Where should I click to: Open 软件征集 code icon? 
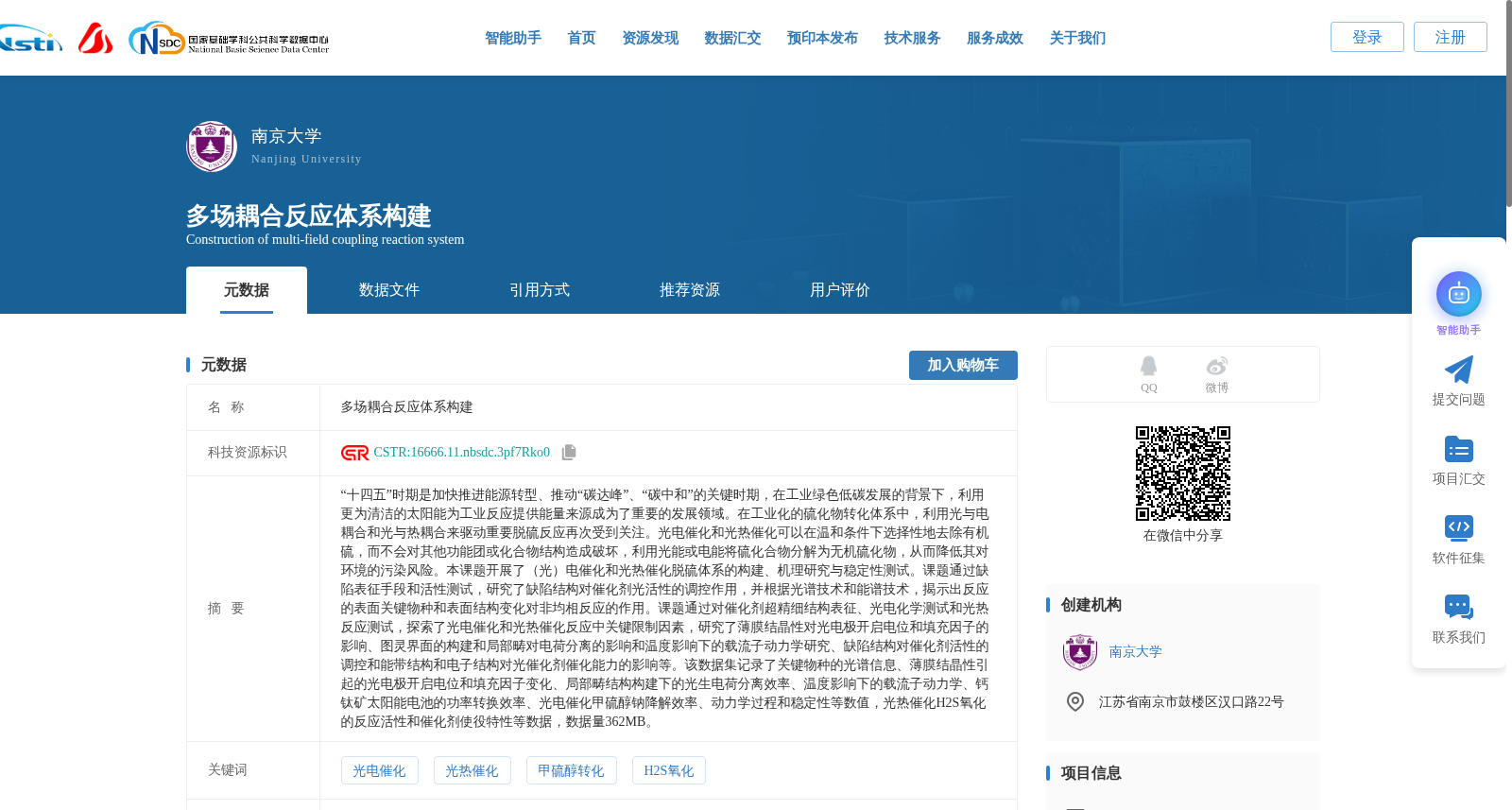tap(1459, 527)
